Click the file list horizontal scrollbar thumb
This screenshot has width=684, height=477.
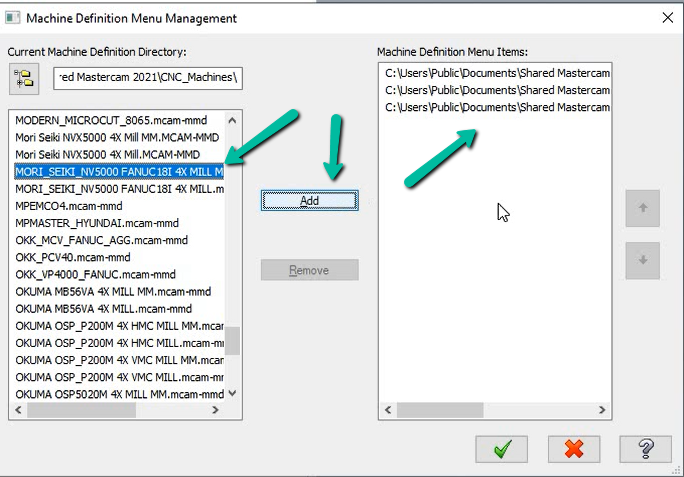coord(82,410)
